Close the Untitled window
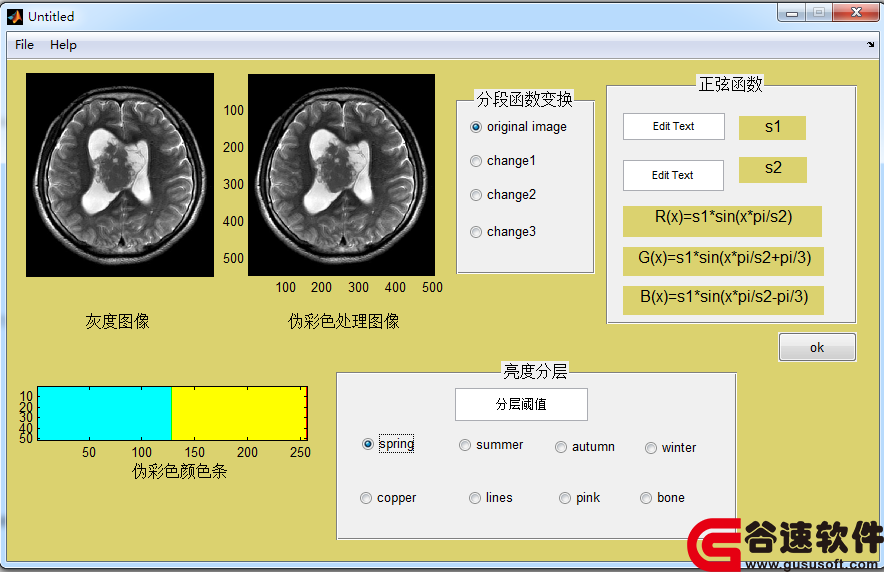The height and width of the screenshot is (572, 884). point(856,12)
